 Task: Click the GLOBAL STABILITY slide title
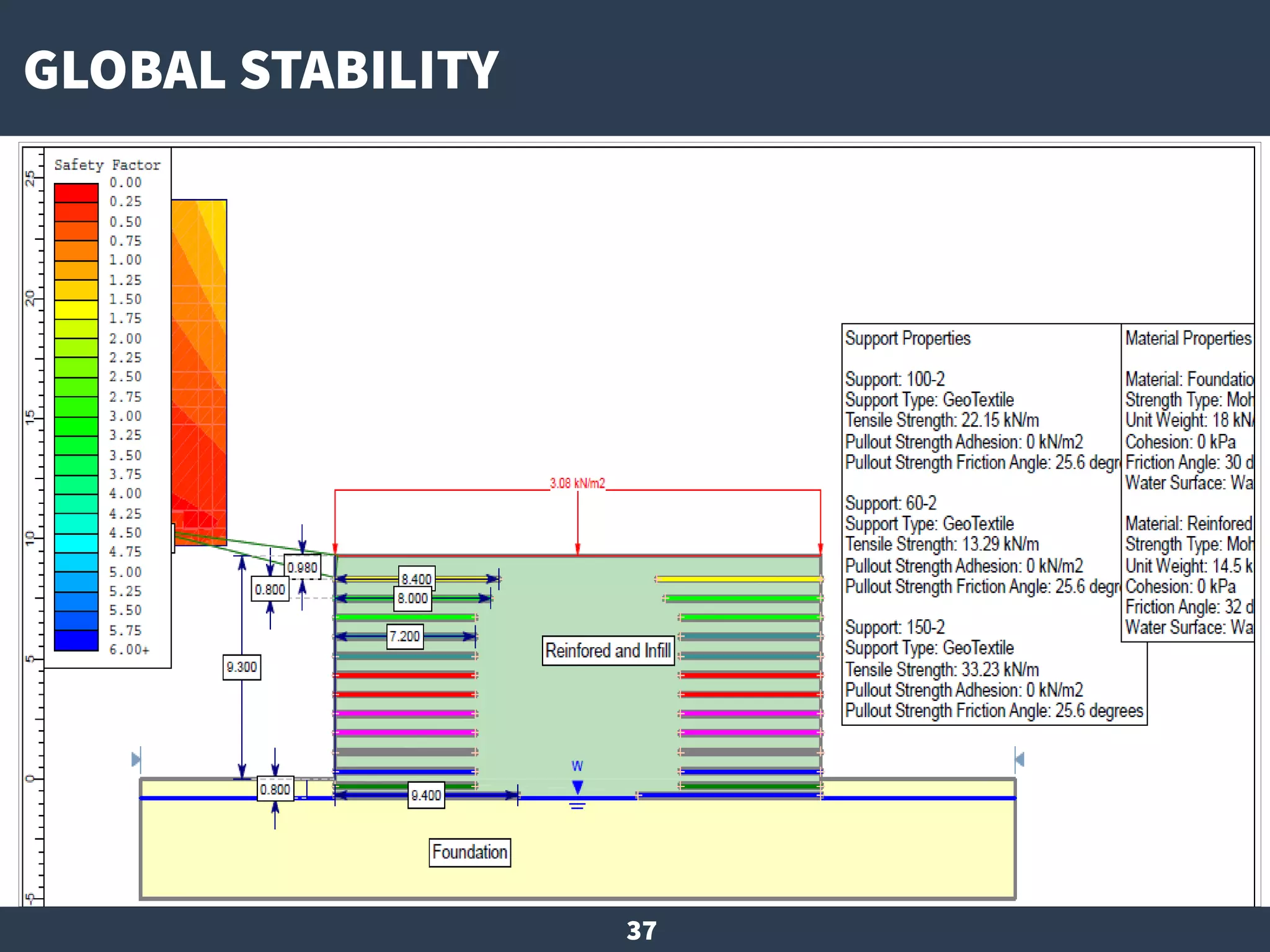click(x=261, y=69)
